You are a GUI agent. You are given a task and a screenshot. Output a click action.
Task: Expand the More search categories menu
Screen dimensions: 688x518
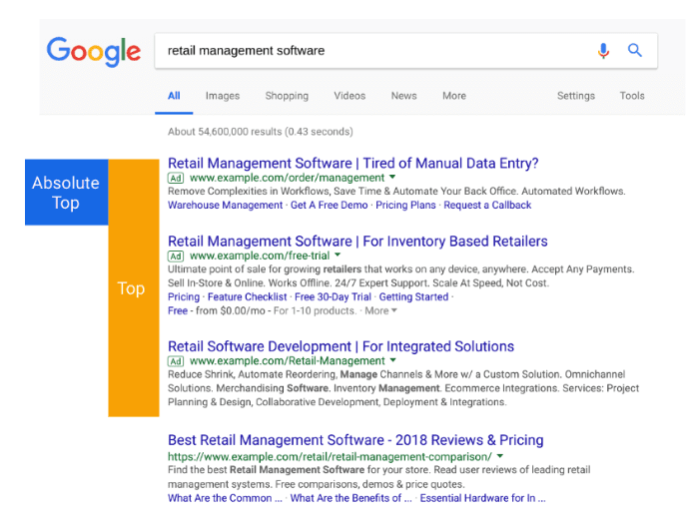pos(454,96)
